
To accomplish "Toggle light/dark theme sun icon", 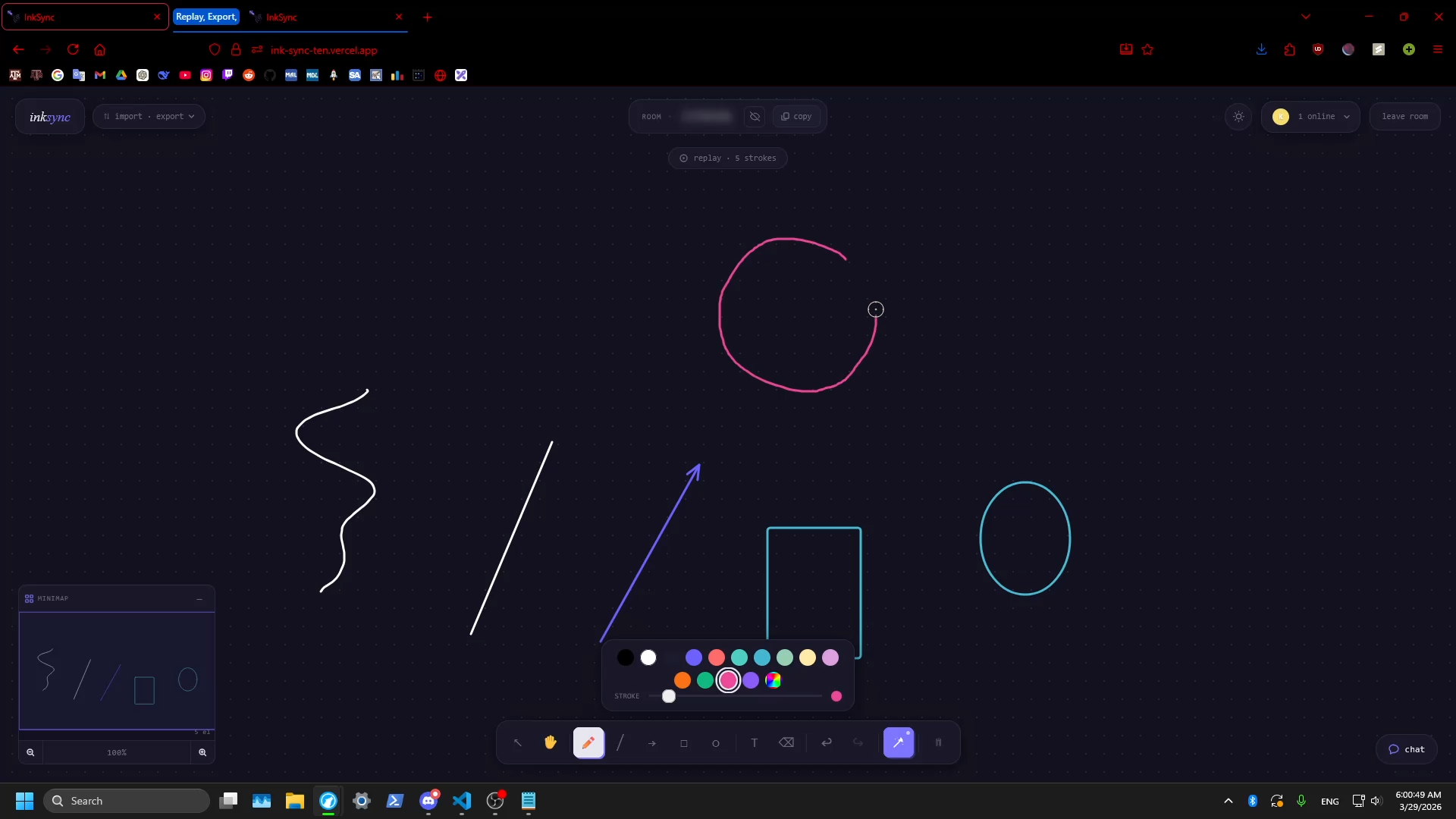I will pyautogui.click(x=1238, y=117).
